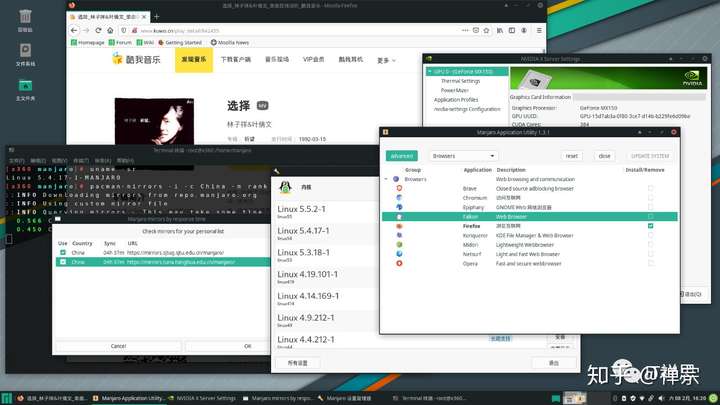The width and height of the screenshot is (720, 405).
Task: Click Opera icon in application list
Action: [x=399, y=264]
